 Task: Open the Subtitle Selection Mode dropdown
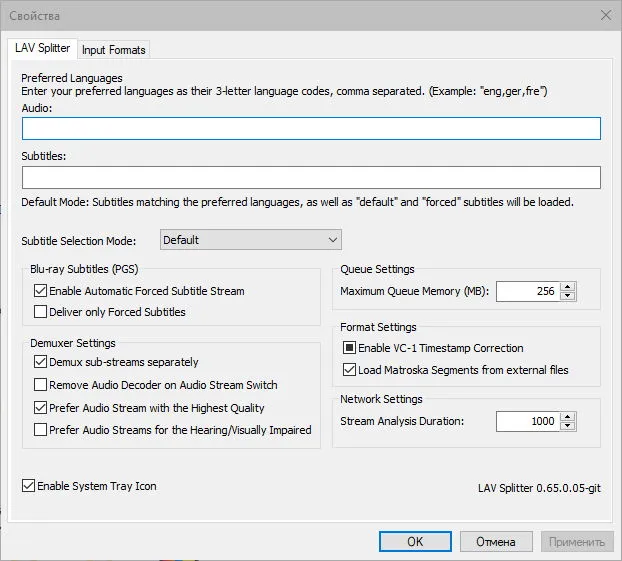(x=251, y=240)
